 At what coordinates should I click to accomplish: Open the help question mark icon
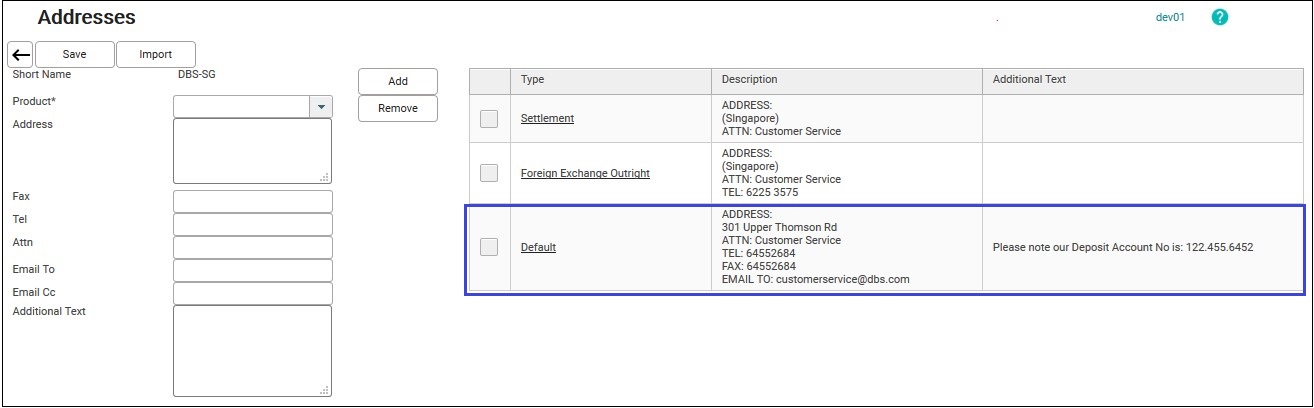click(1219, 18)
